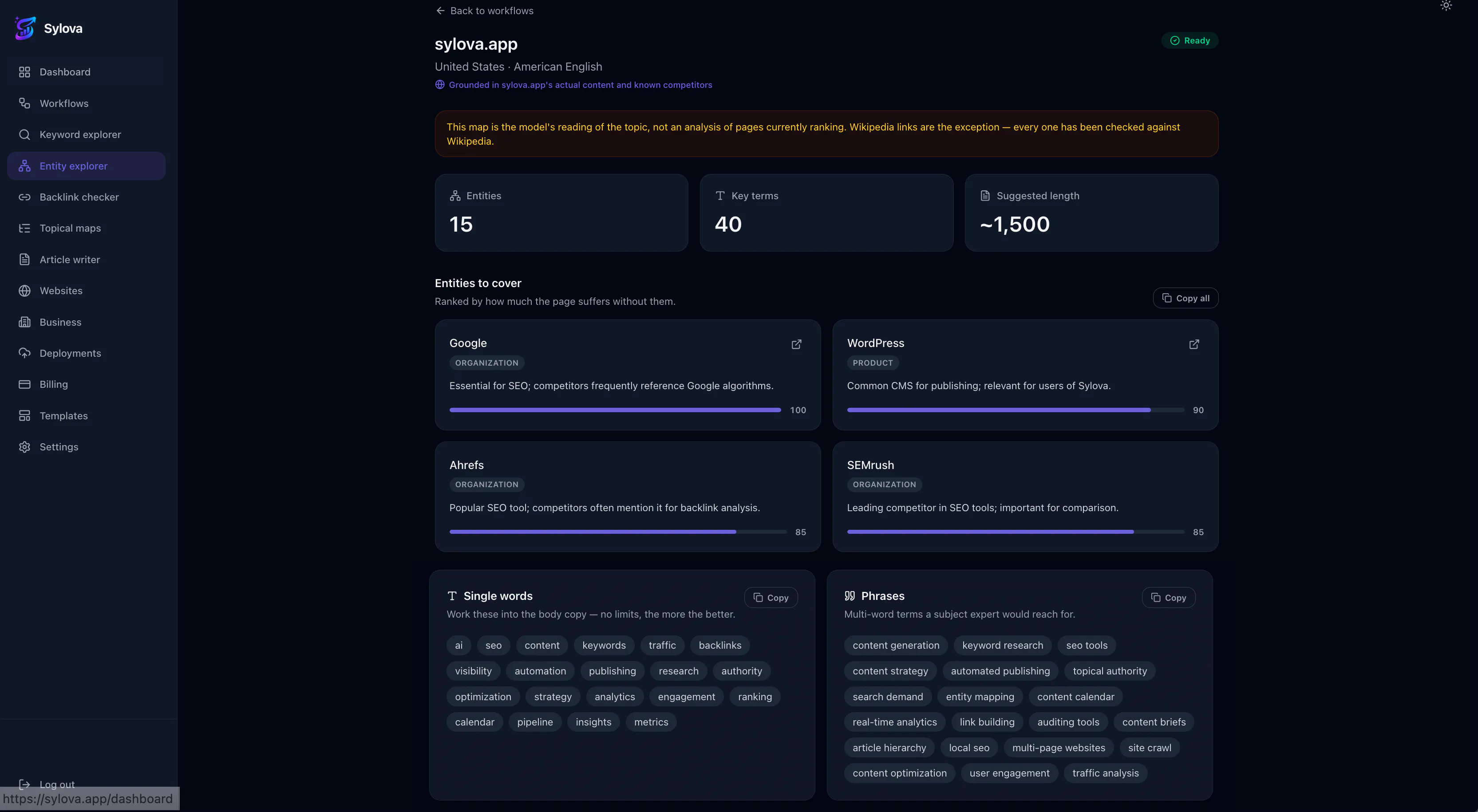The image size is (1478, 812).
Task: Click the Settings gear icon in the sidebar
Action: (x=24, y=447)
